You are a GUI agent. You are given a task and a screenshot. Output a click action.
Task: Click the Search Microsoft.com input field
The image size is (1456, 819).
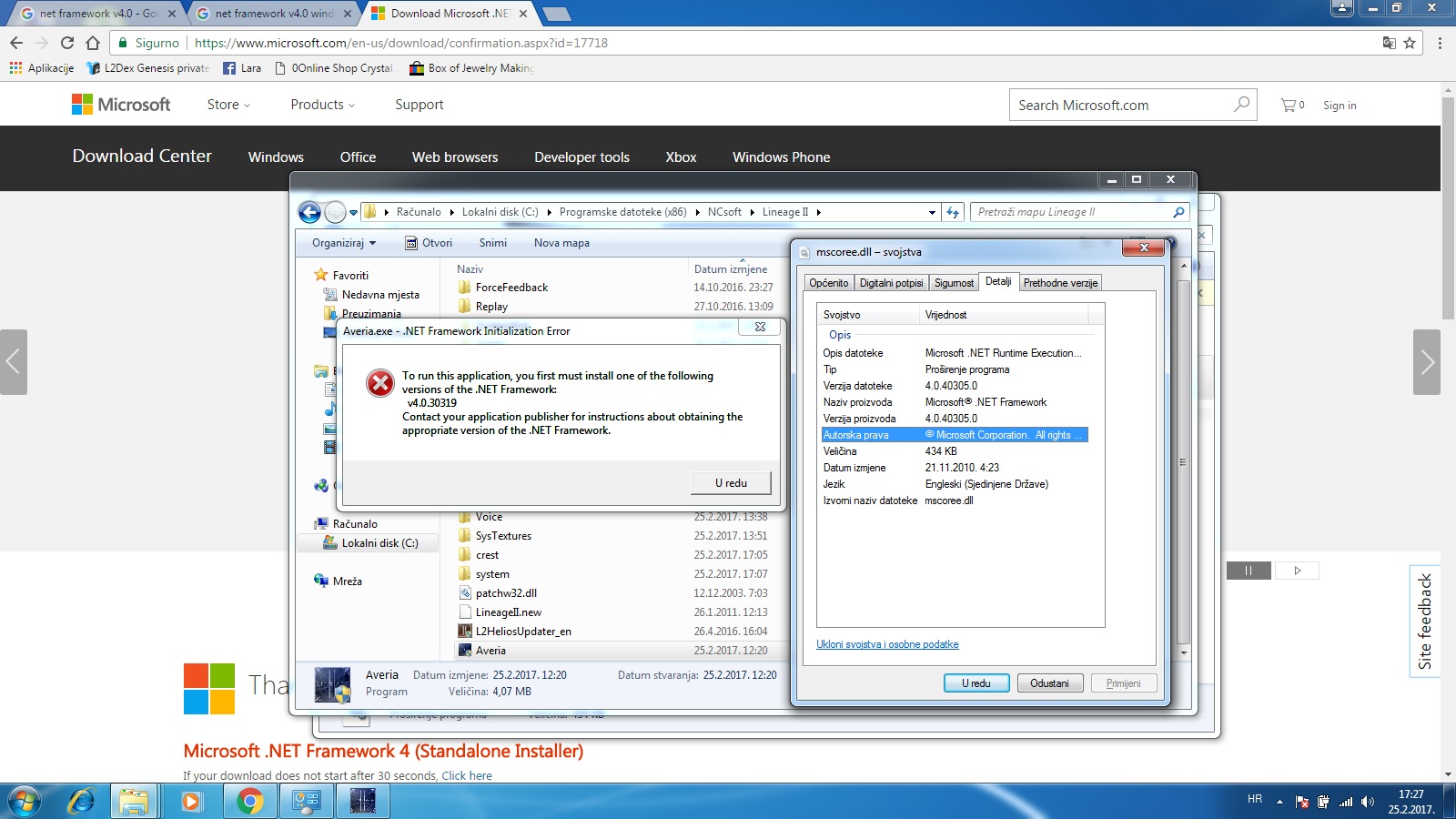pyautogui.click(x=1119, y=105)
